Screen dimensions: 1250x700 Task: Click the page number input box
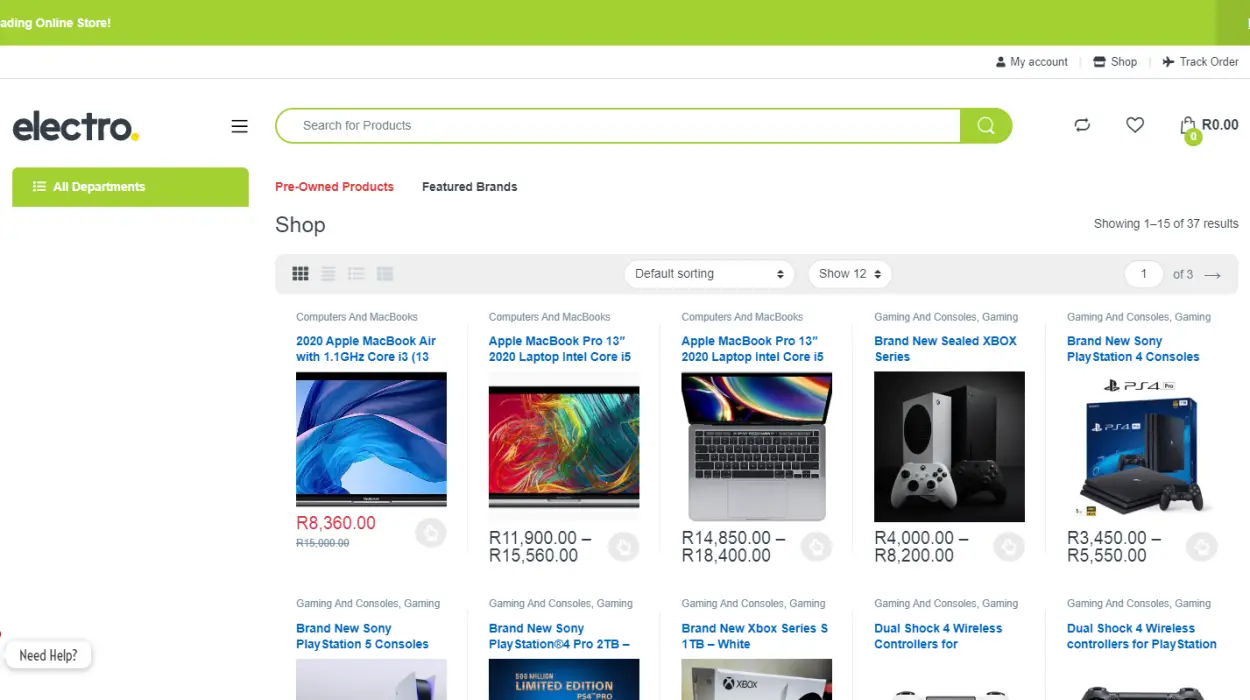pos(1144,274)
